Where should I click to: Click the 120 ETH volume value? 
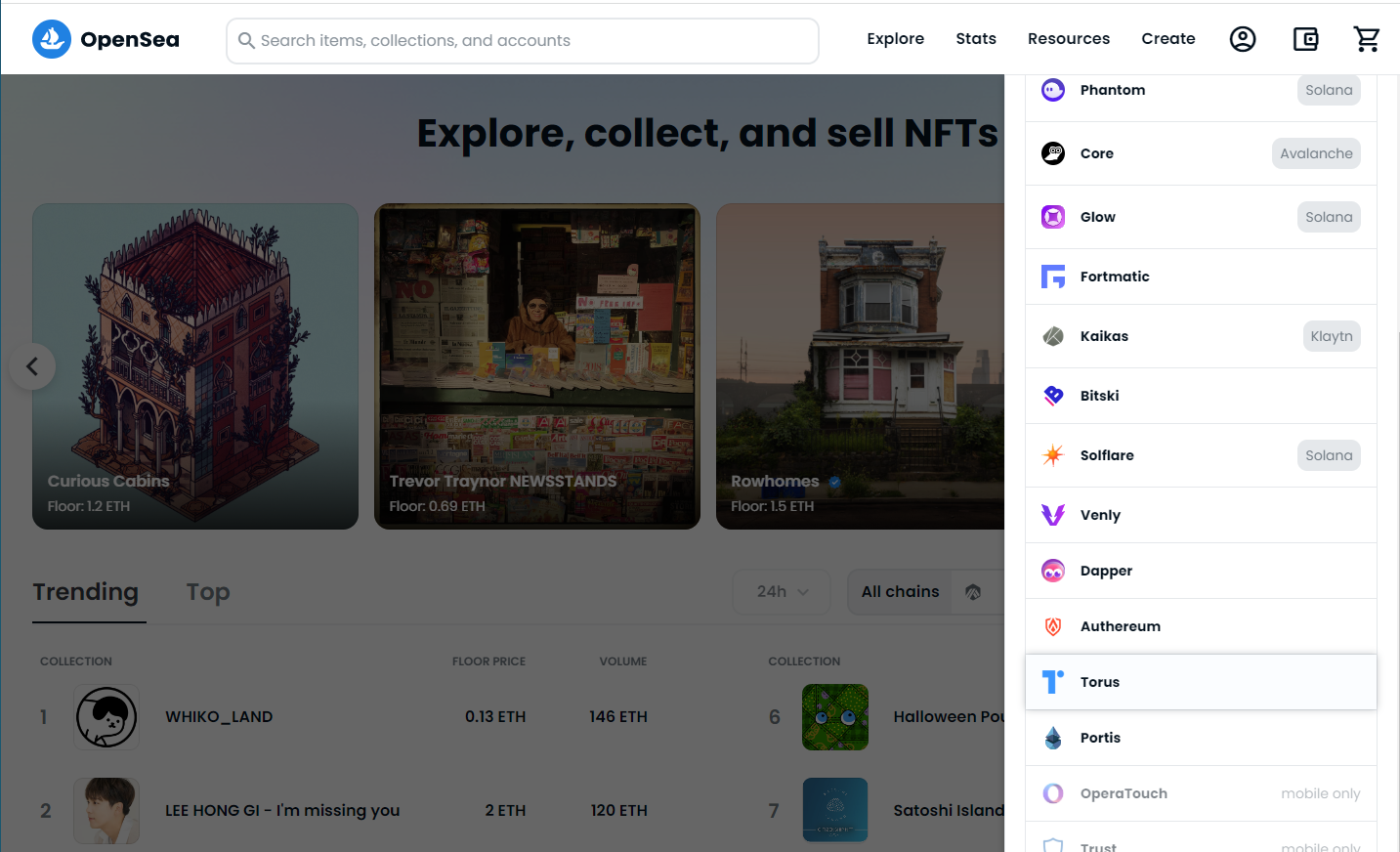point(619,811)
